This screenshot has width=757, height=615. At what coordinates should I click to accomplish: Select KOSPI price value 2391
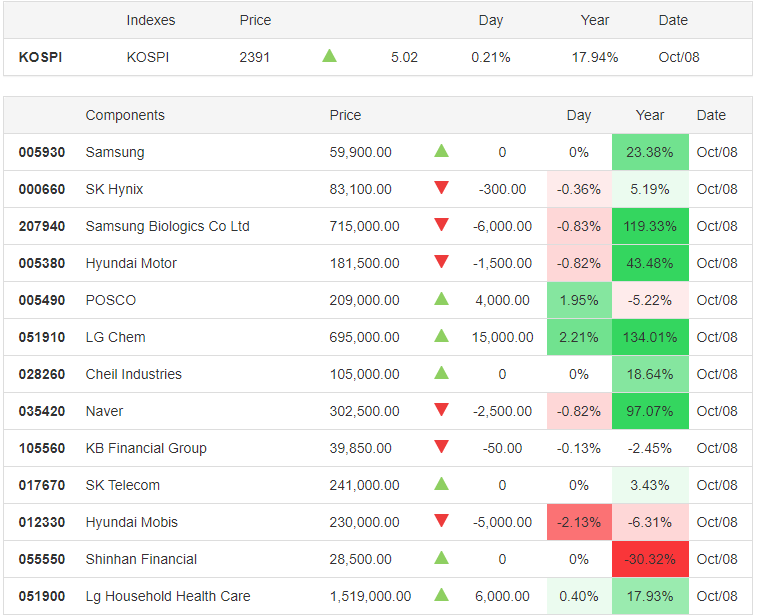pos(254,57)
